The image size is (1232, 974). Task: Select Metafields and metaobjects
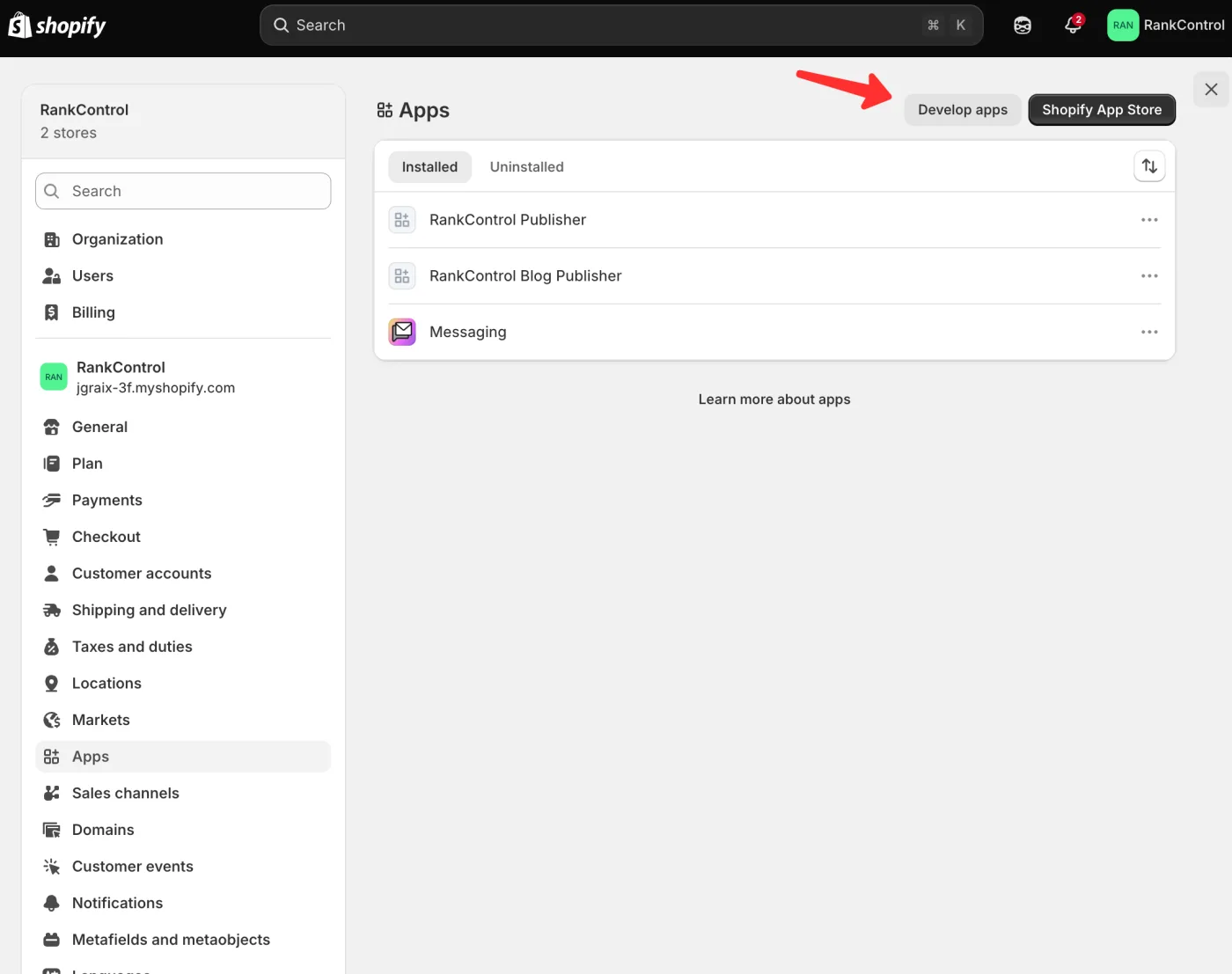point(183,941)
